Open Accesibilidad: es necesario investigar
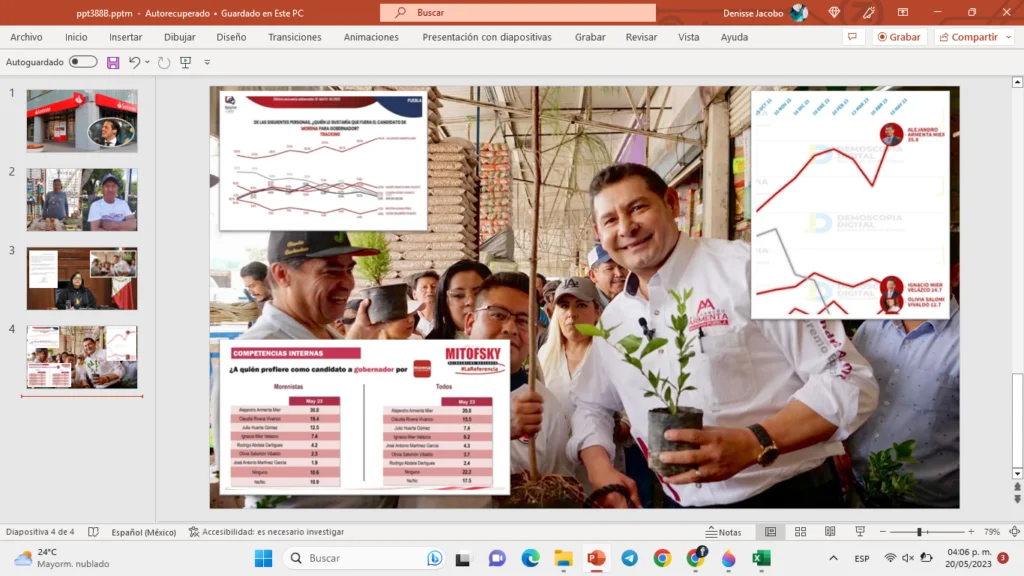Viewport: 1024px width, 576px height. 266,532
